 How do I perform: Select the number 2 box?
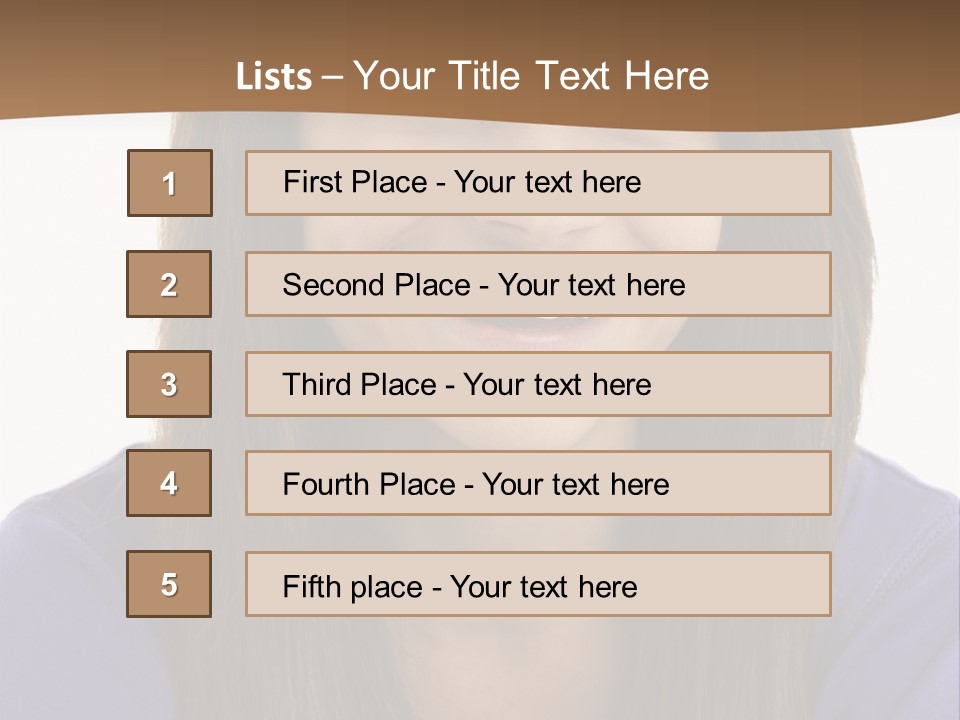pyautogui.click(x=169, y=285)
